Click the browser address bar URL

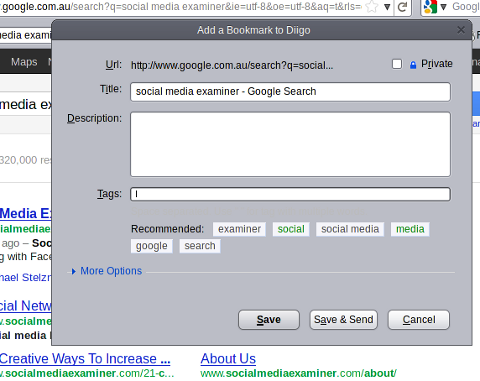coord(182,7)
